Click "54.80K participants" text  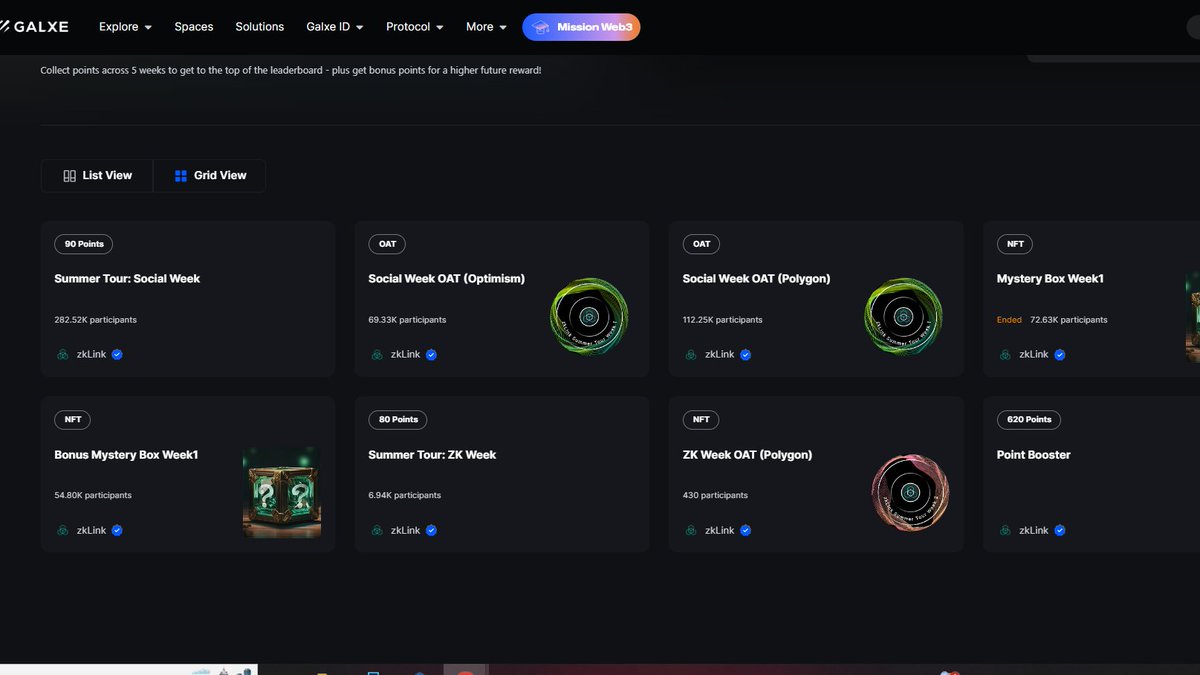(x=93, y=495)
